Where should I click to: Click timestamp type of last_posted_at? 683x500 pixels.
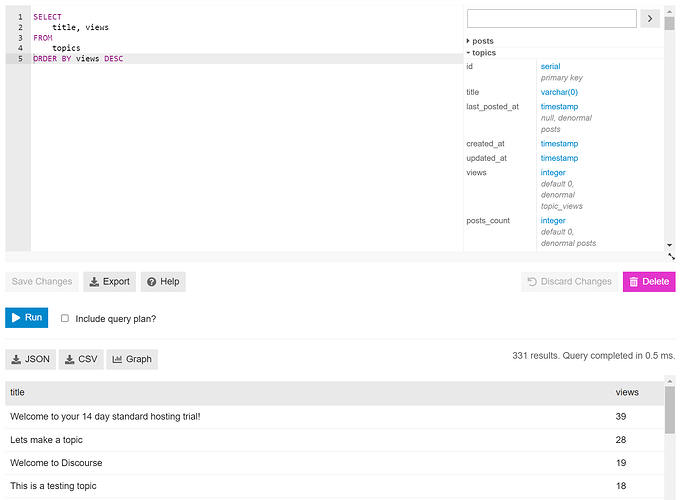[x=559, y=107]
